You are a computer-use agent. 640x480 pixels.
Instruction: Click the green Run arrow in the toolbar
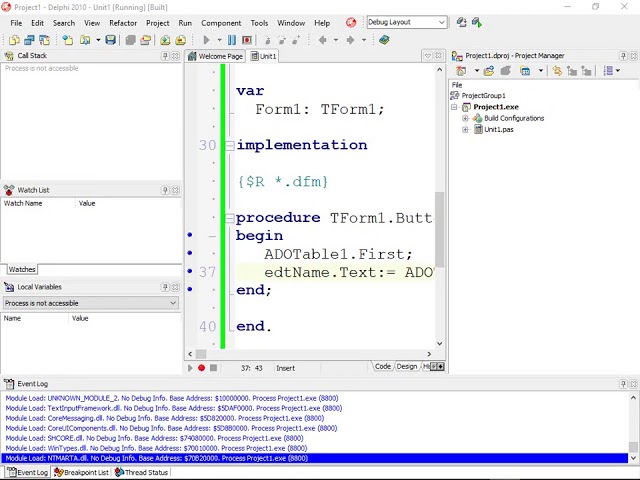pos(206,40)
